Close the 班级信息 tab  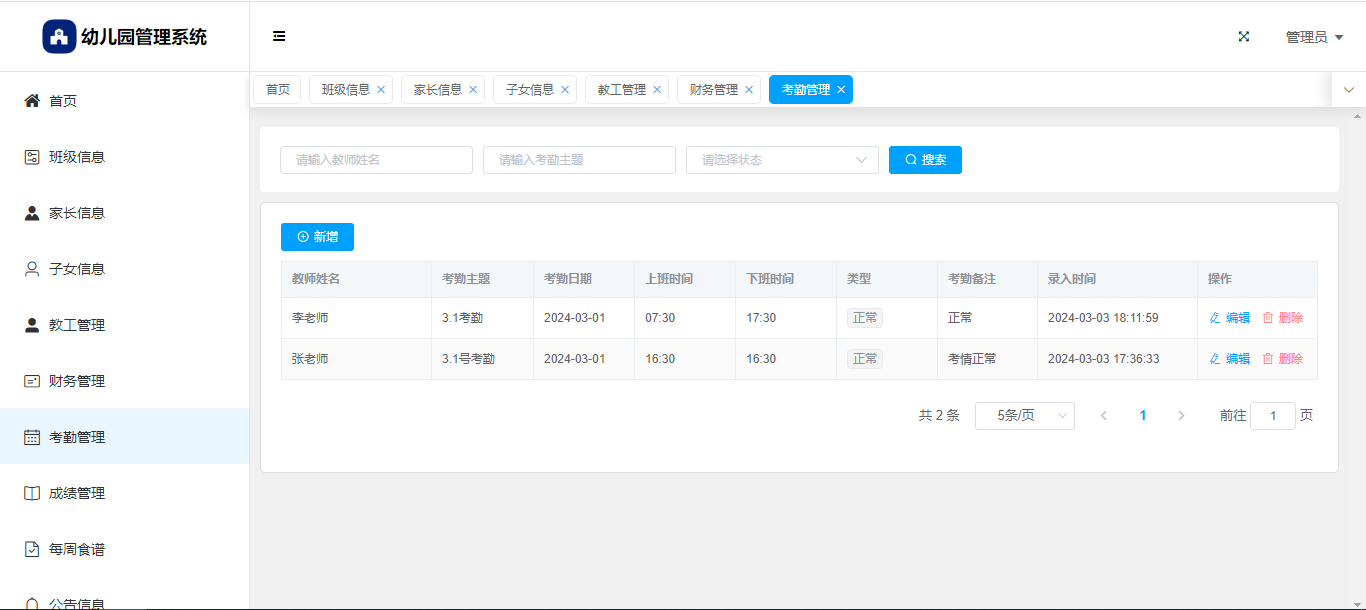coord(381,90)
